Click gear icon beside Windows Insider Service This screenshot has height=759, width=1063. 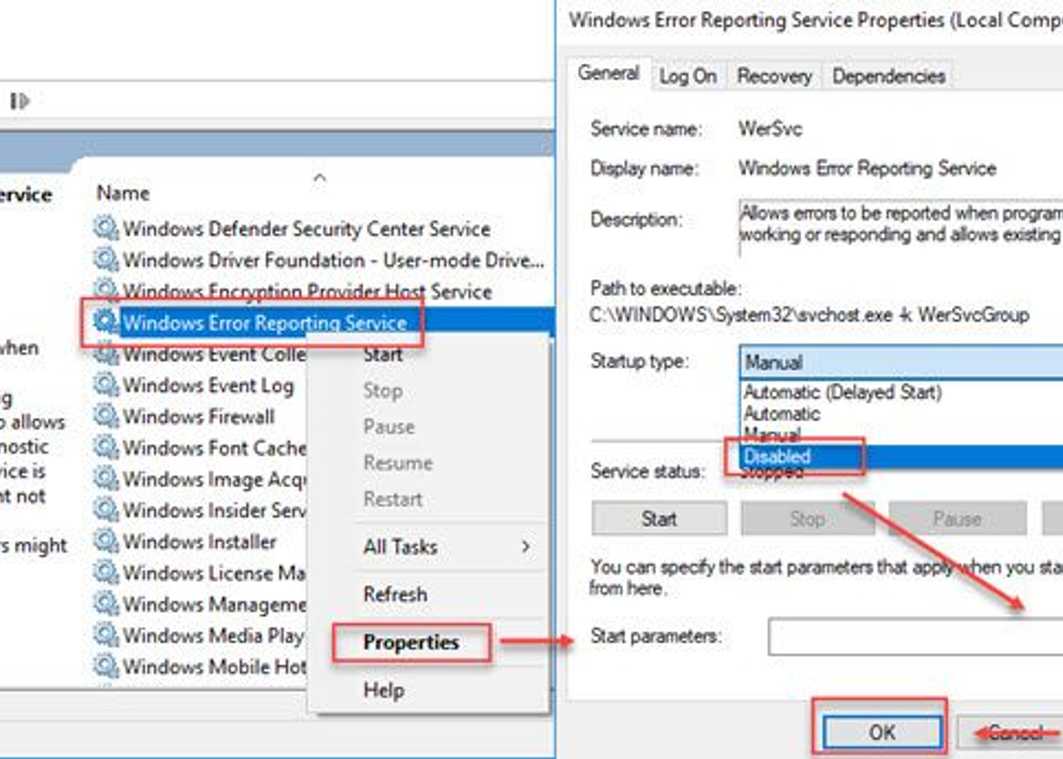click(x=106, y=509)
